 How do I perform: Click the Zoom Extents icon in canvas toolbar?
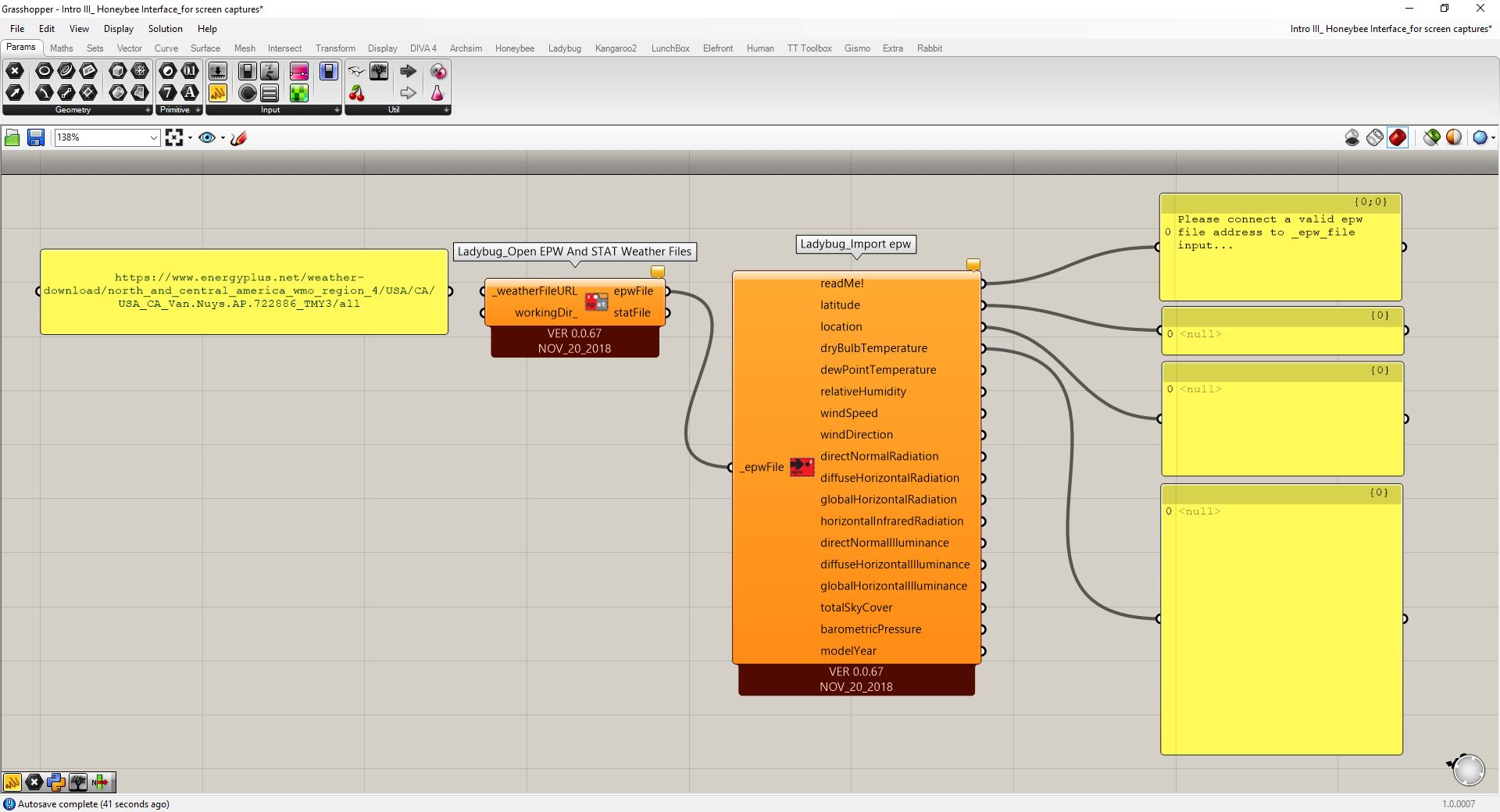173,138
